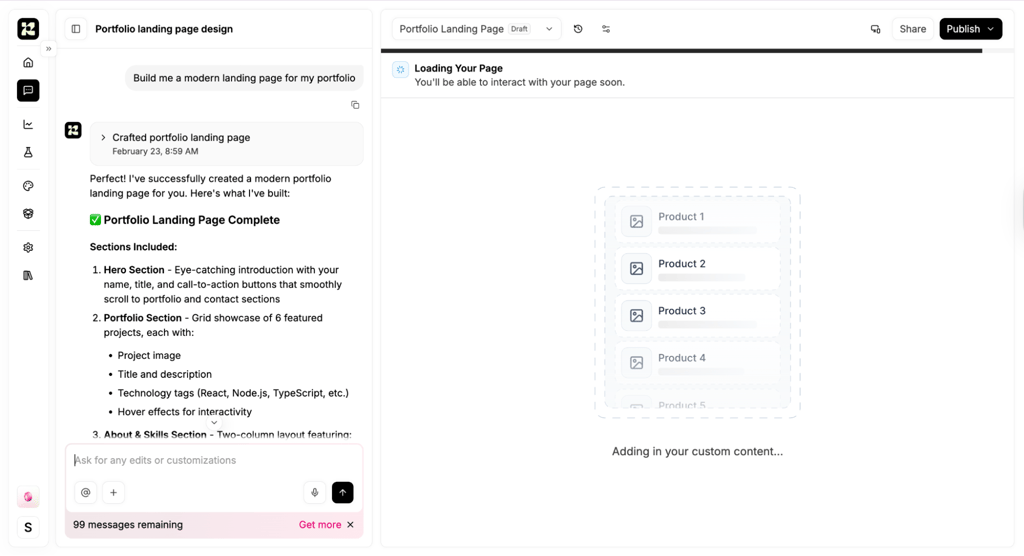Image resolution: width=1024 pixels, height=556 pixels.
Task: Open the cube Components icon in the sidebar
Action: point(28,214)
